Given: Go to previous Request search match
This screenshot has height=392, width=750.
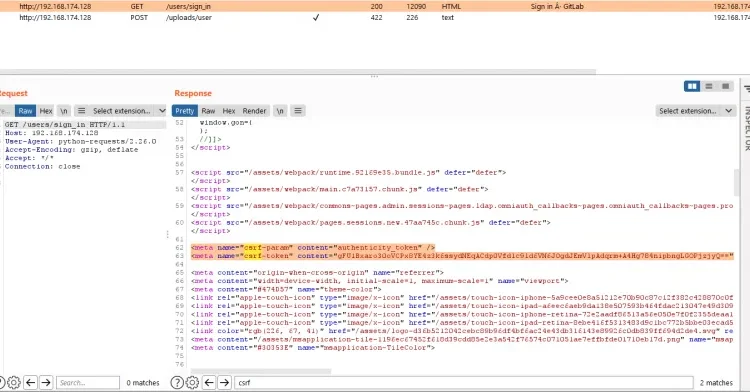Looking at the screenshot, I should pos(31,382).
